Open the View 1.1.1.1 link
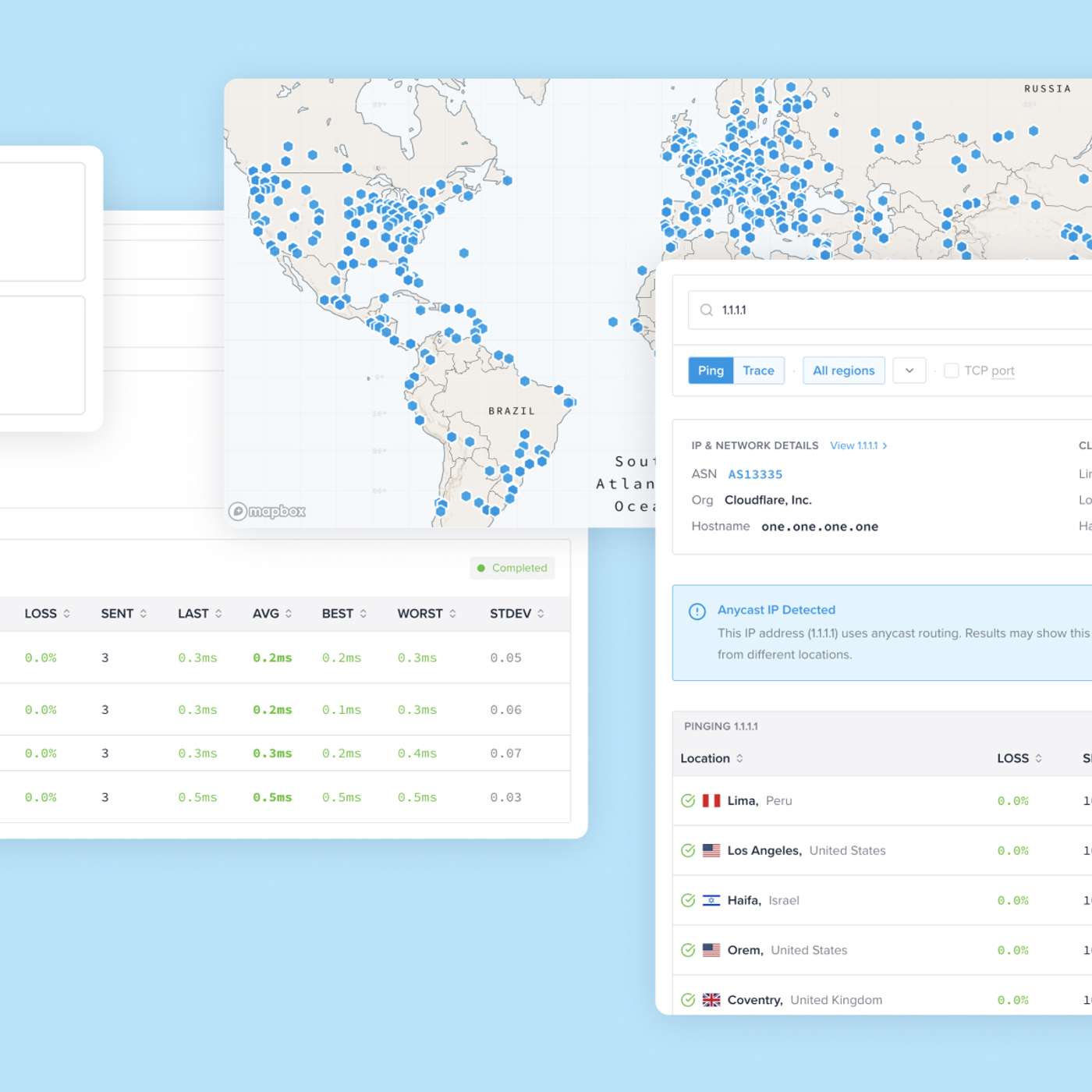This screenshot has height=1092, width=1092. [859, 445]
